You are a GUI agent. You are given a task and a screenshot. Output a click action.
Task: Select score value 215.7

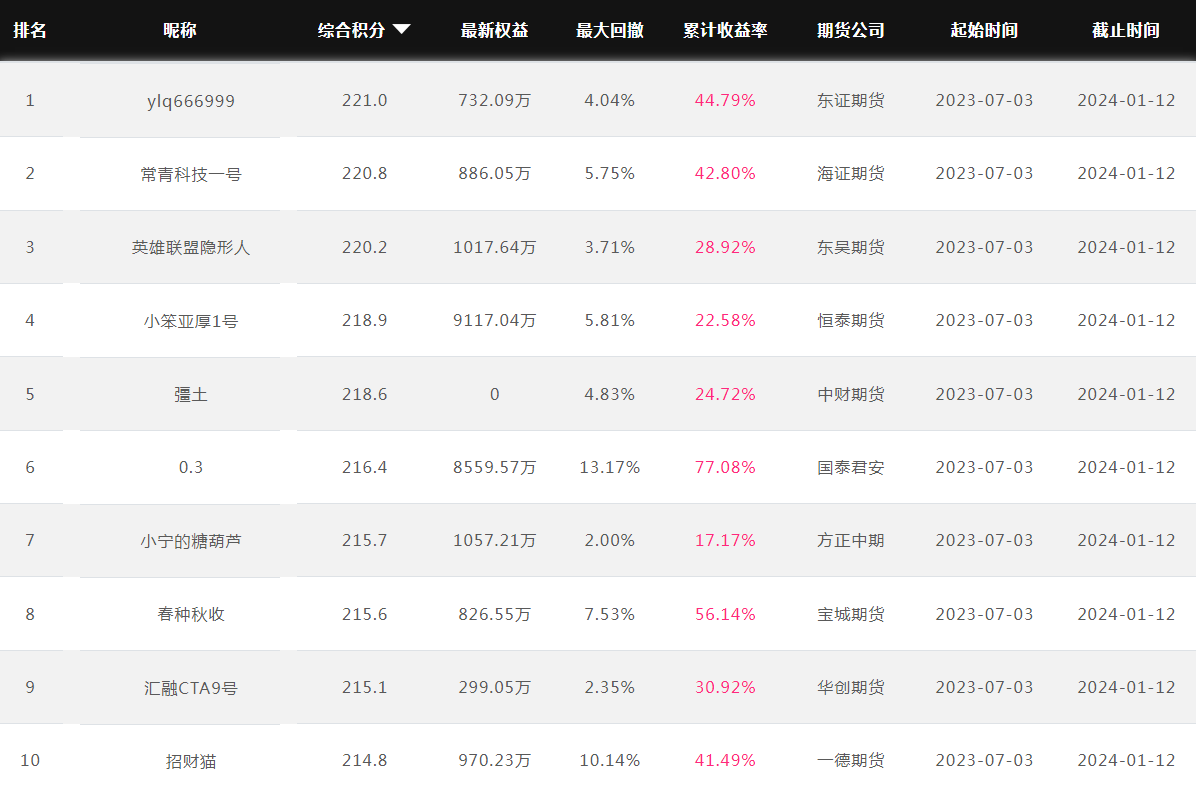pos(365,541)
